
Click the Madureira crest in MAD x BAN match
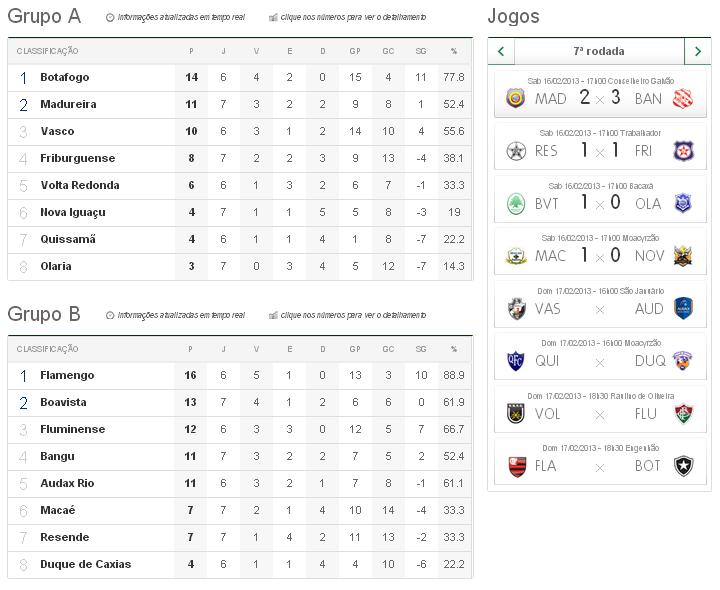pos(516,98)
